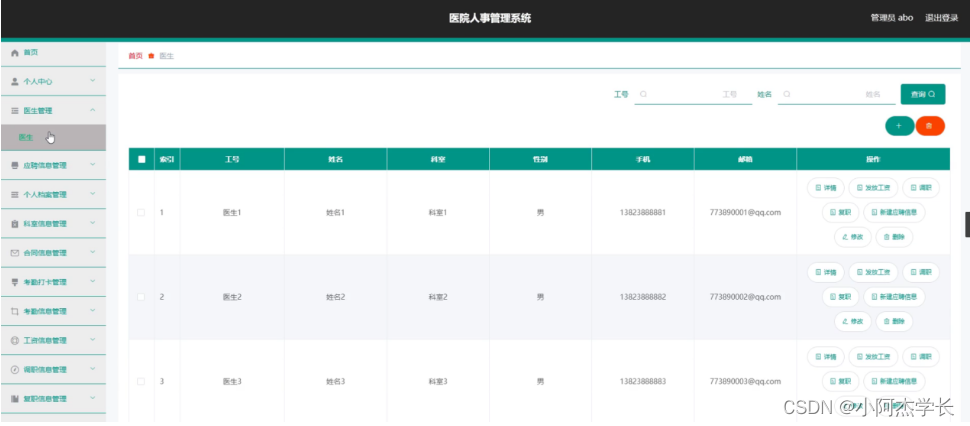Click the 科室信息管理 clipboard icon
Image resolution: width=970 pixels, height=426 pixels.
point(15,224)
